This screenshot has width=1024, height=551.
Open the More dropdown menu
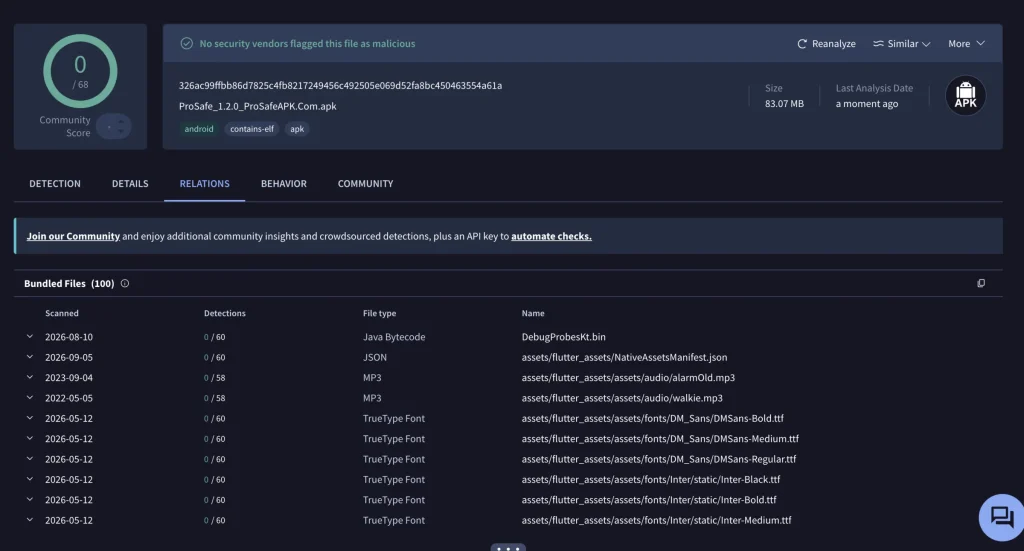coord(967,44)
